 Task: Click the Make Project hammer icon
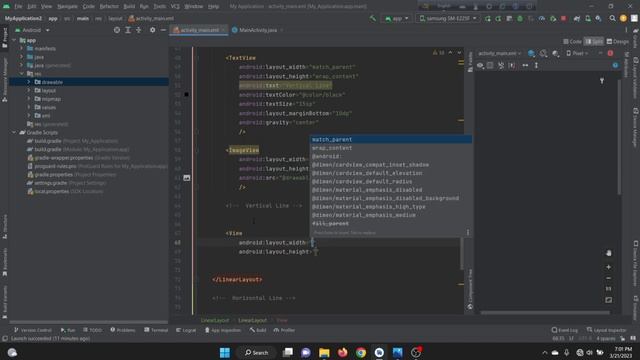click(373, 18)
